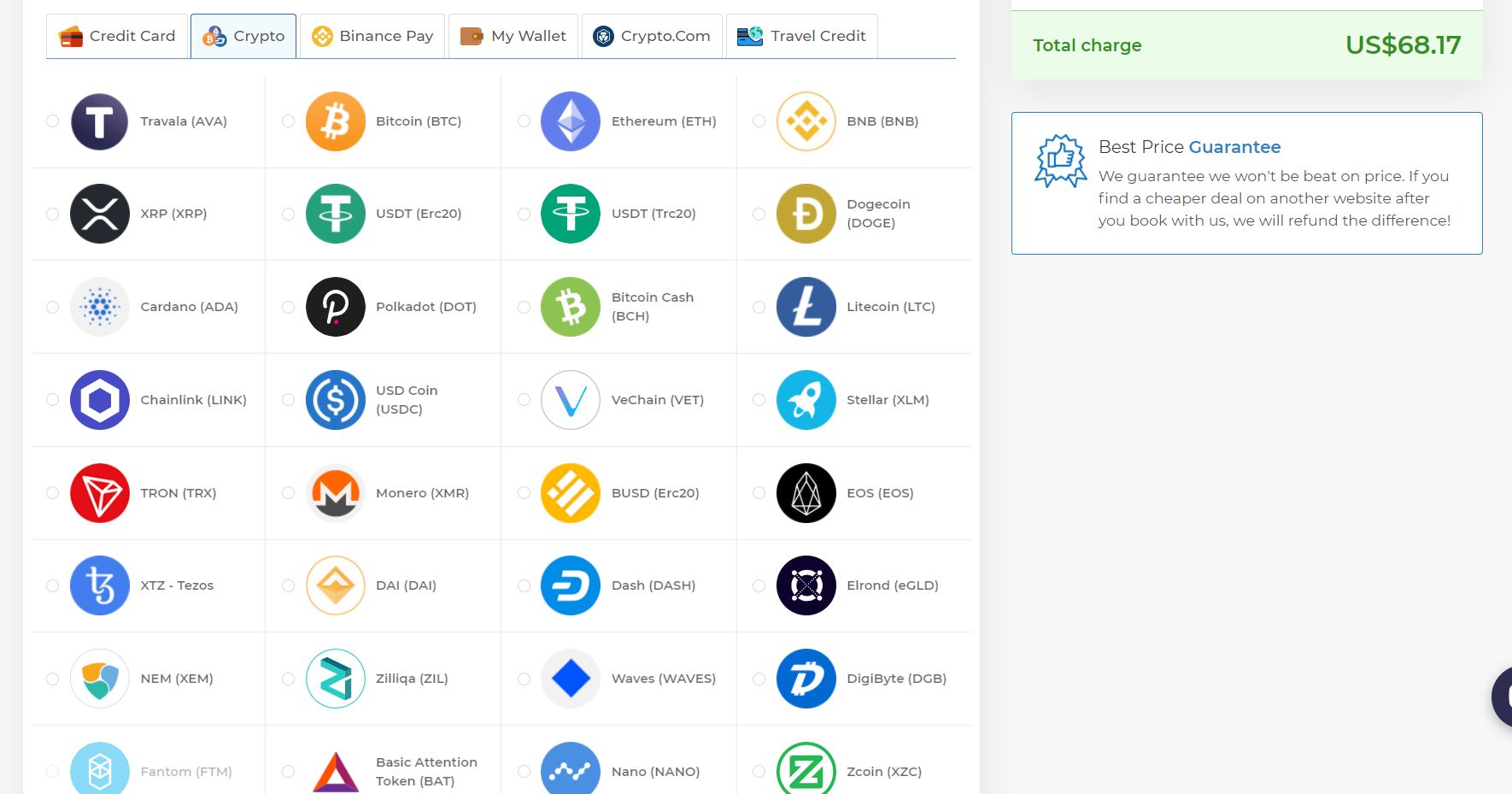Image resolution: width=1512 pixels, height=794 pixels.
Task: Click the VeChain (VET) logo
Action: coord(571,400)
